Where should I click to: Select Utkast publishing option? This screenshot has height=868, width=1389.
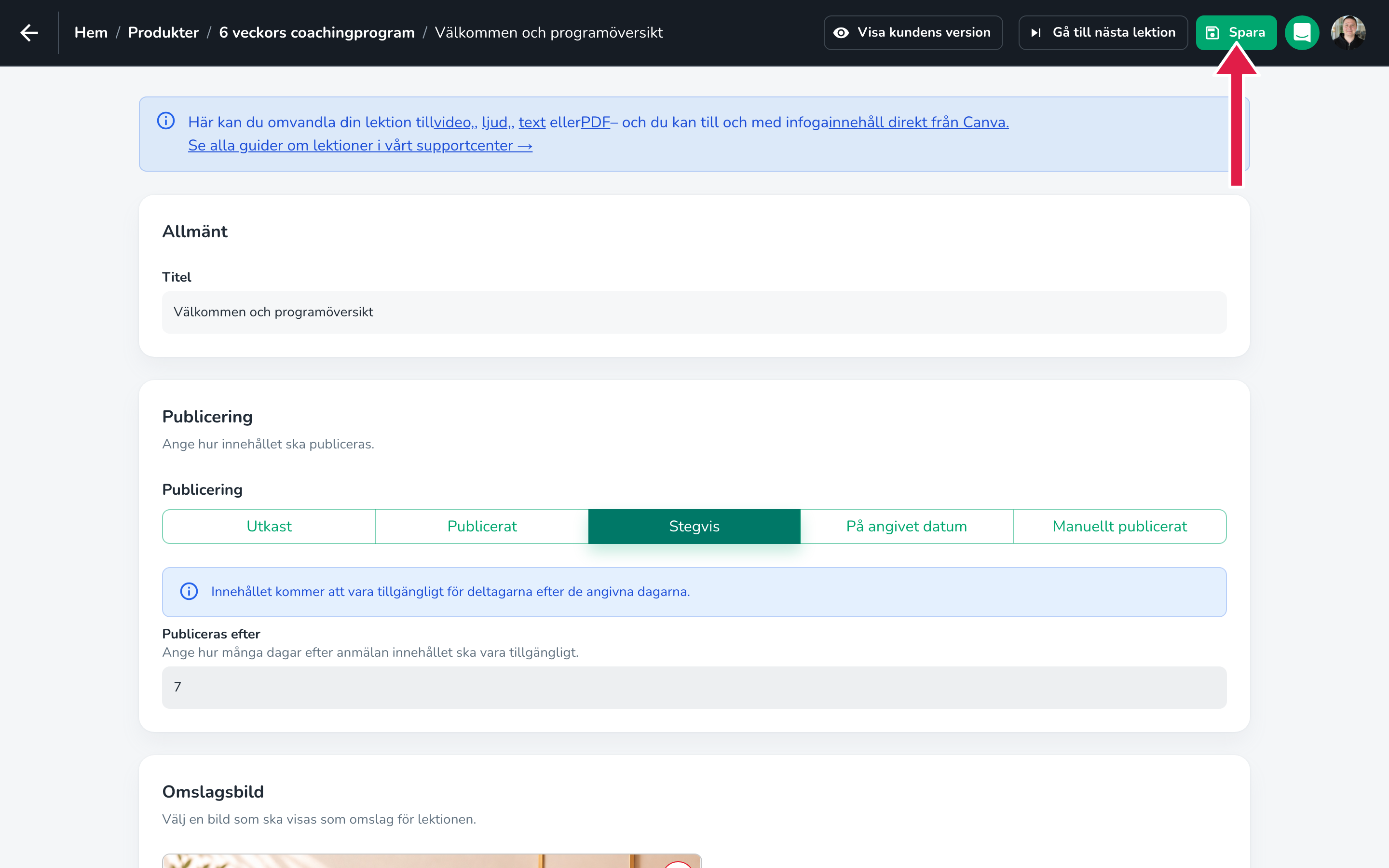pos(269,527)
